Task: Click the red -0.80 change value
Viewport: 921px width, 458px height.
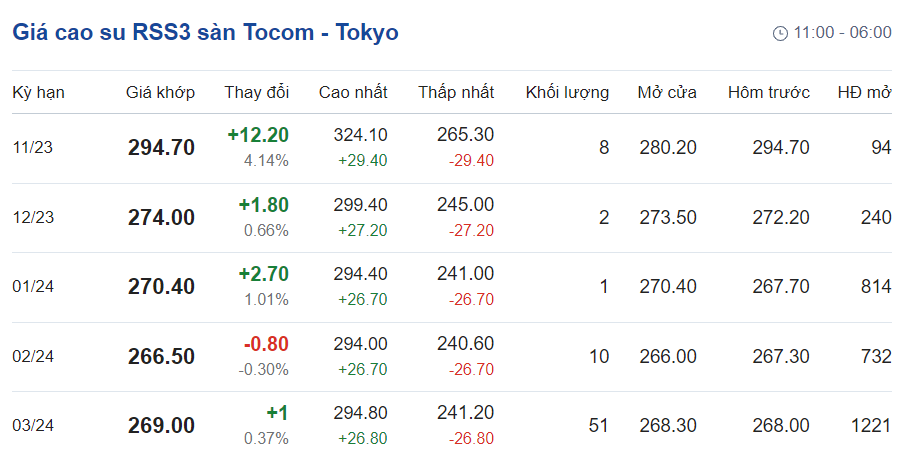Action: pyautogui.click(x=266, y=344)
